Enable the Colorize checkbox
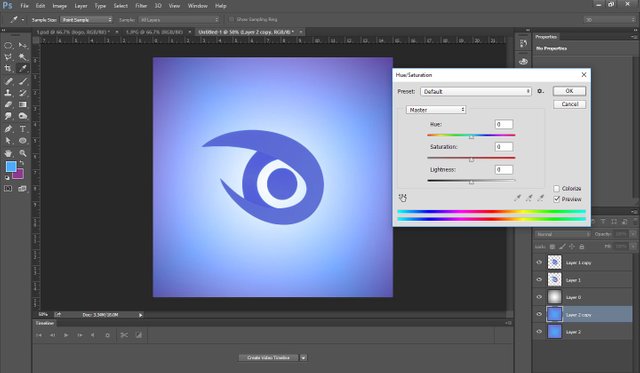The height and width of the screenshot is (373, 640). (x=556, y=189)
